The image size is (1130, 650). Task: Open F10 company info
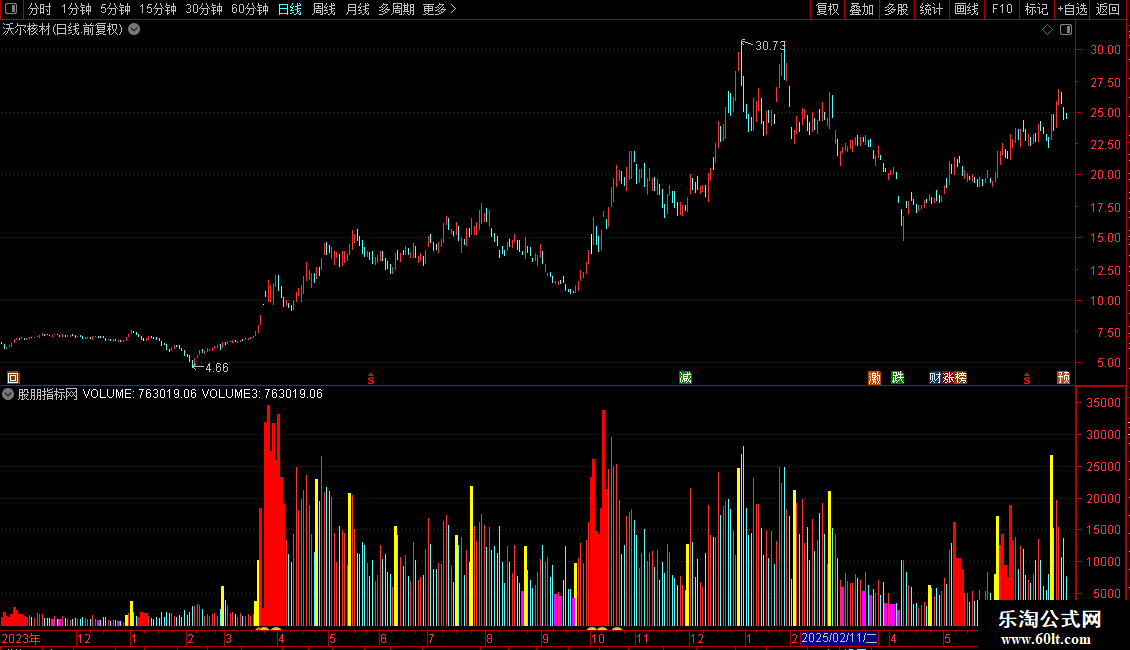coord(1002,9)
